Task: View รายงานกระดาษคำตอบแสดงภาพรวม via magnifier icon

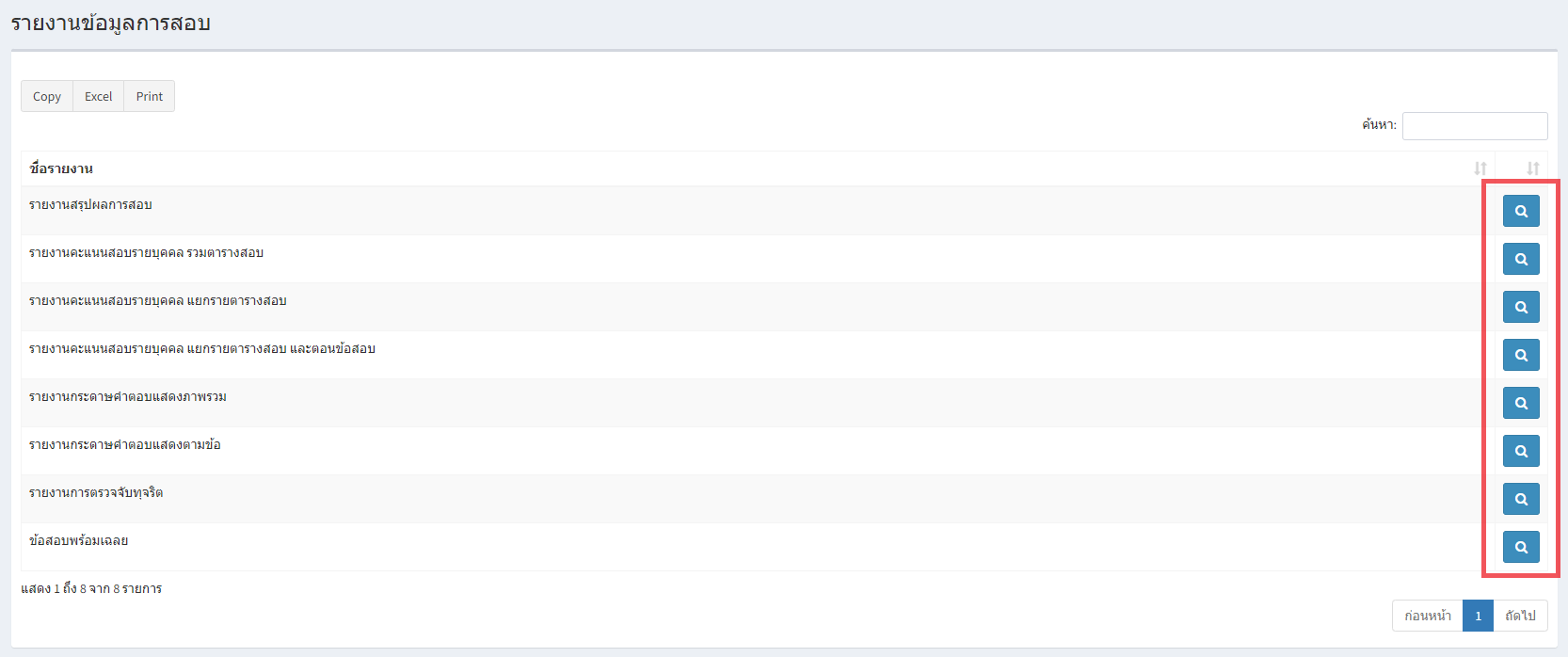Action: 1521,403
